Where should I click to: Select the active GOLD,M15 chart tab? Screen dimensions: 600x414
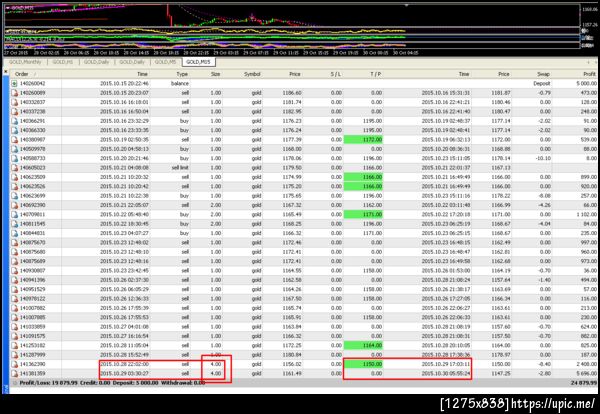pos(199,62)
